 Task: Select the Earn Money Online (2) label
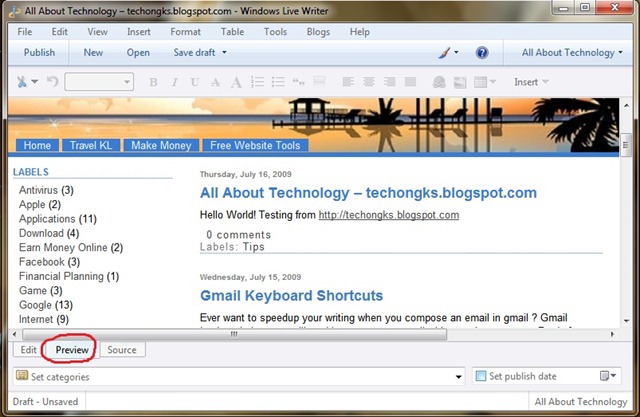71,247
